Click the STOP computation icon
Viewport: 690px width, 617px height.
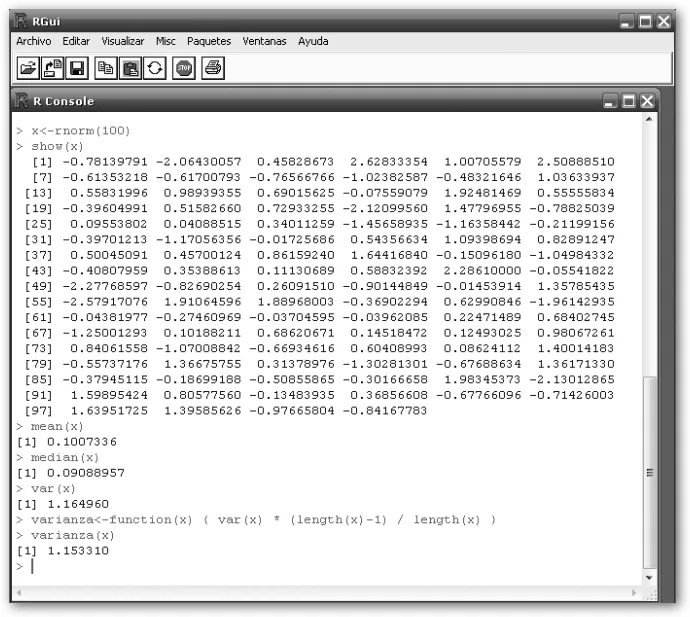click(184, 68)
